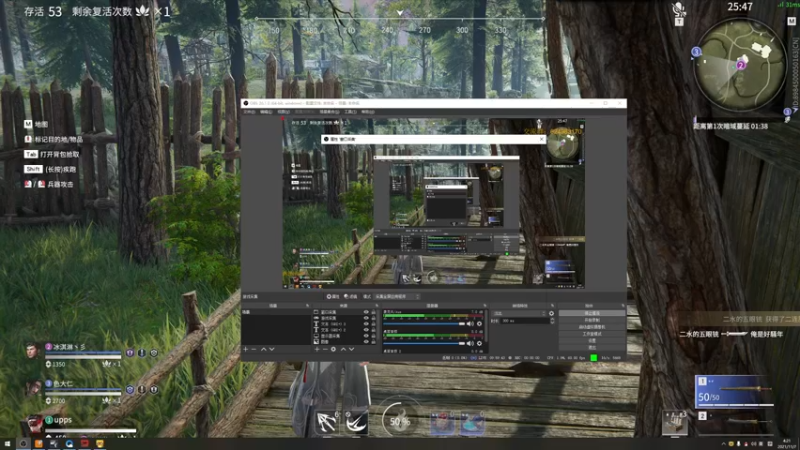Viewport: 800px width, 450px height.
Task: Pop out the Sources dock
Action: 375,306
